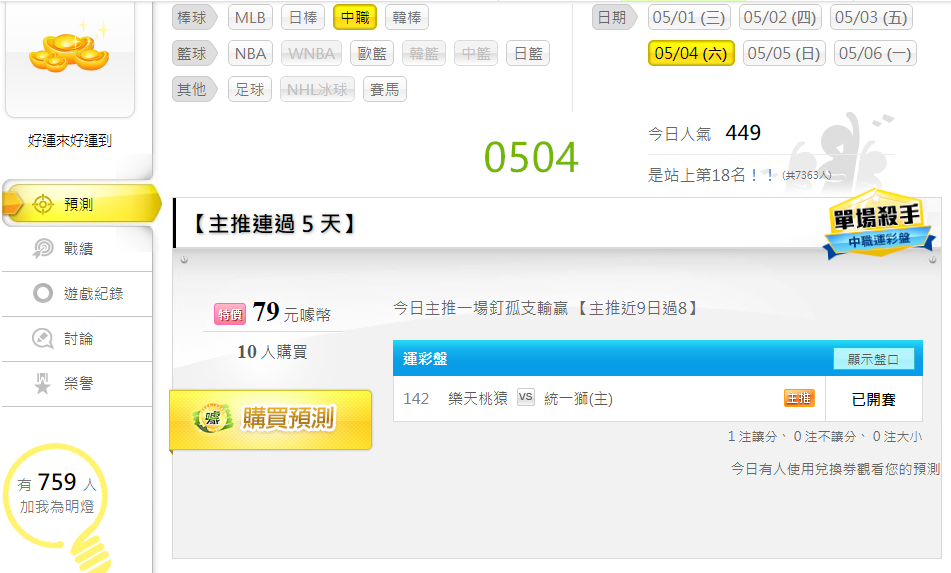Open the 預測 prediction target icon
This screenshot has height=573, width=951.
[x=43, y=205]
